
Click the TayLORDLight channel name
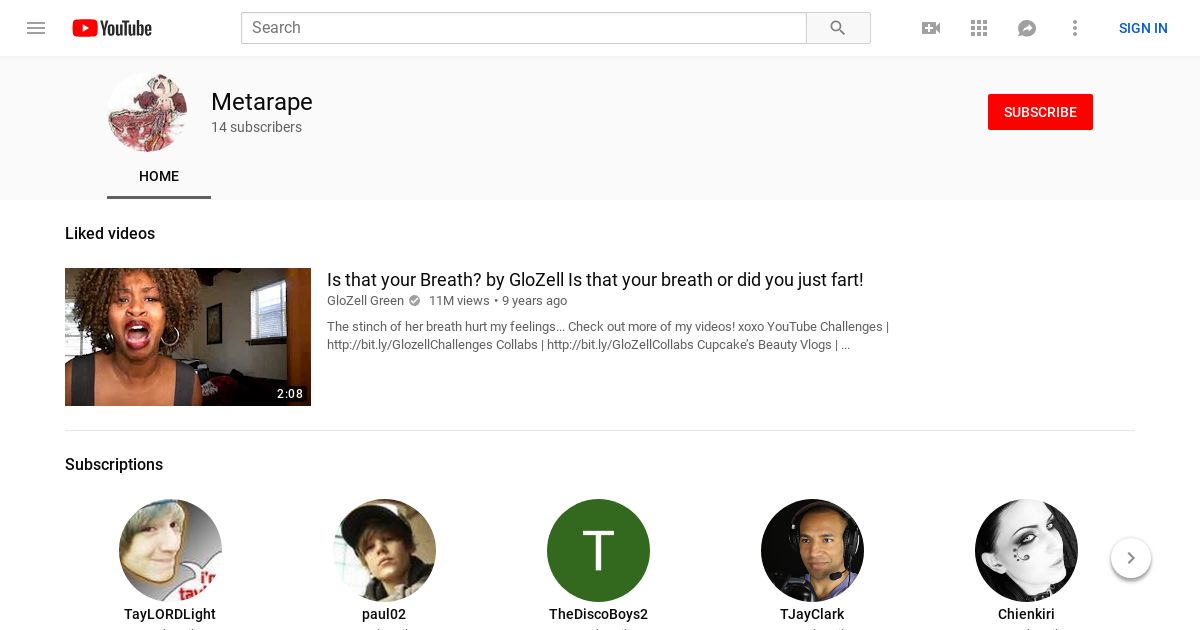[170, 614]
